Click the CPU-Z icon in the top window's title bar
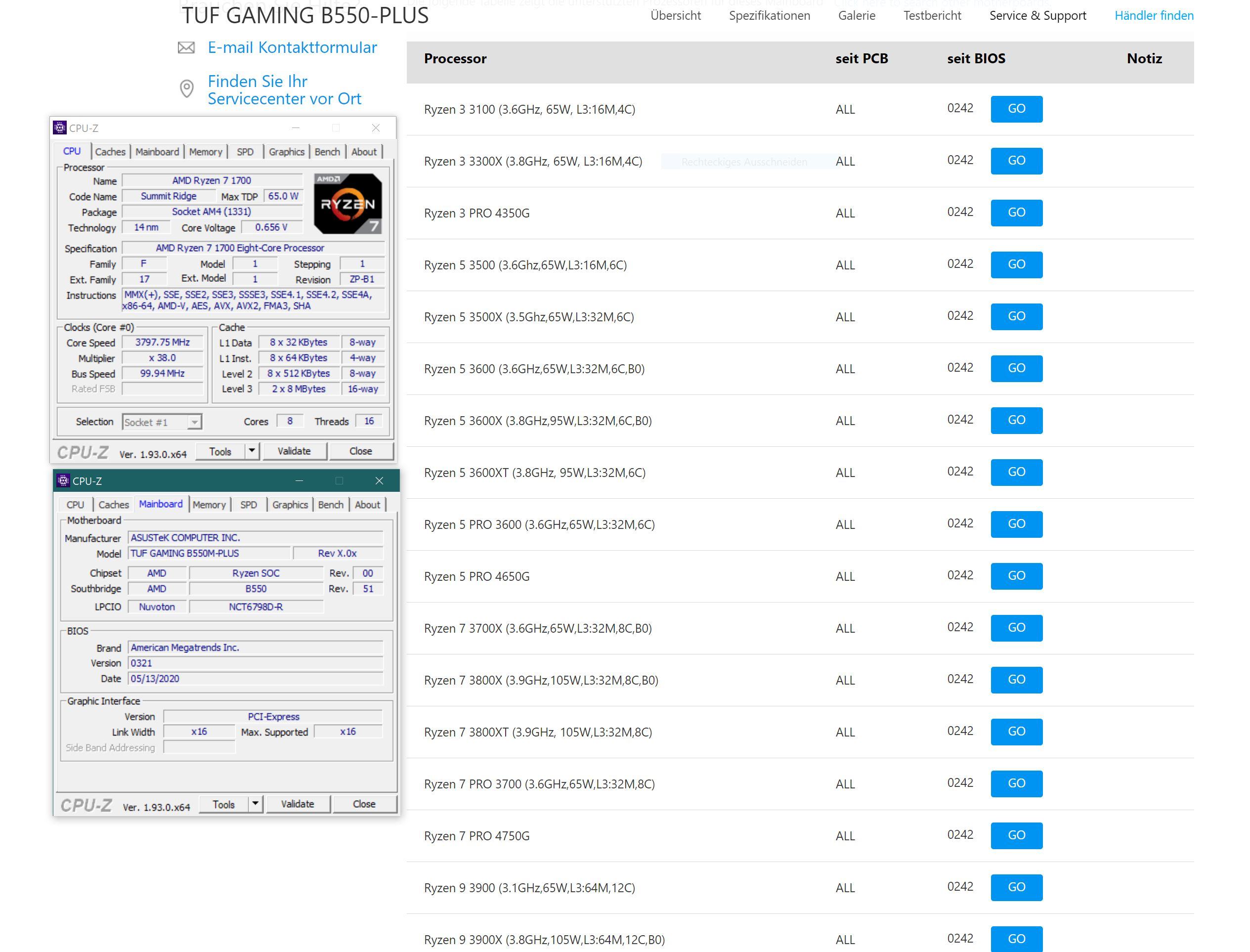Image resolution: width=1250 pixels, height=952 pixels. [59, 128]
